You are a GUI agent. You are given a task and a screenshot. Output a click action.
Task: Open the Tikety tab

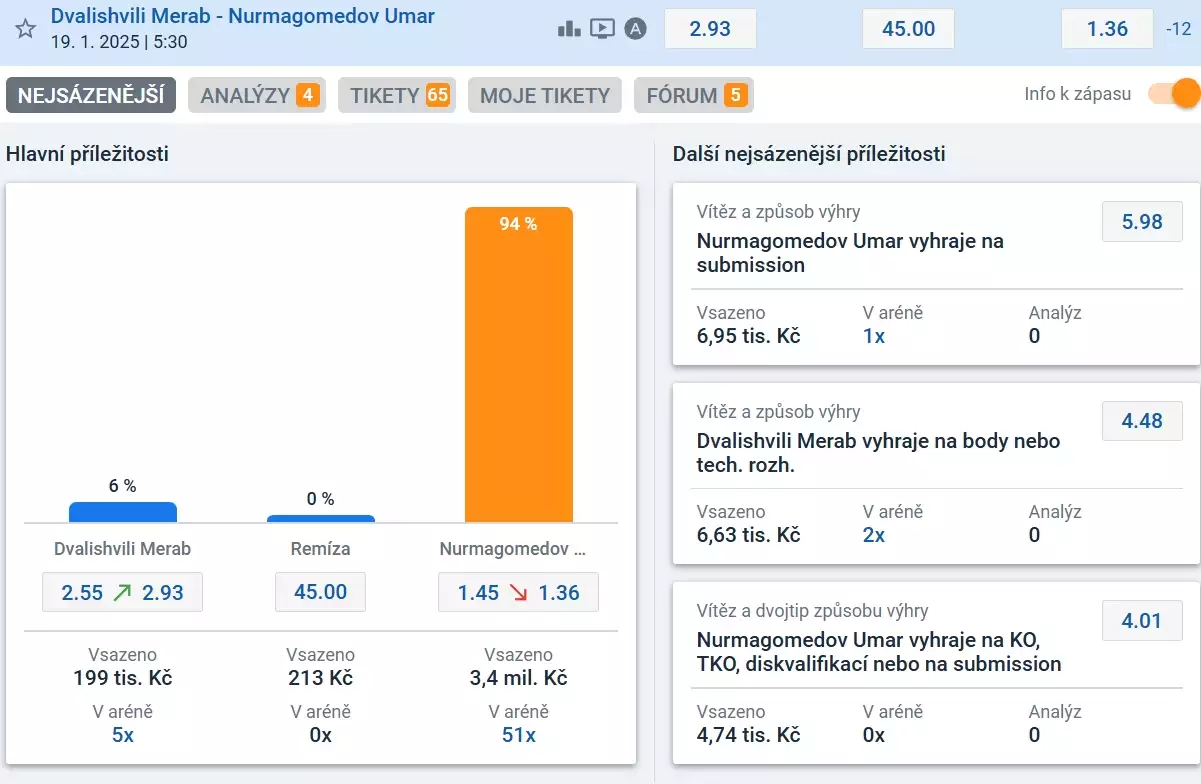click(x=399, y=96)
